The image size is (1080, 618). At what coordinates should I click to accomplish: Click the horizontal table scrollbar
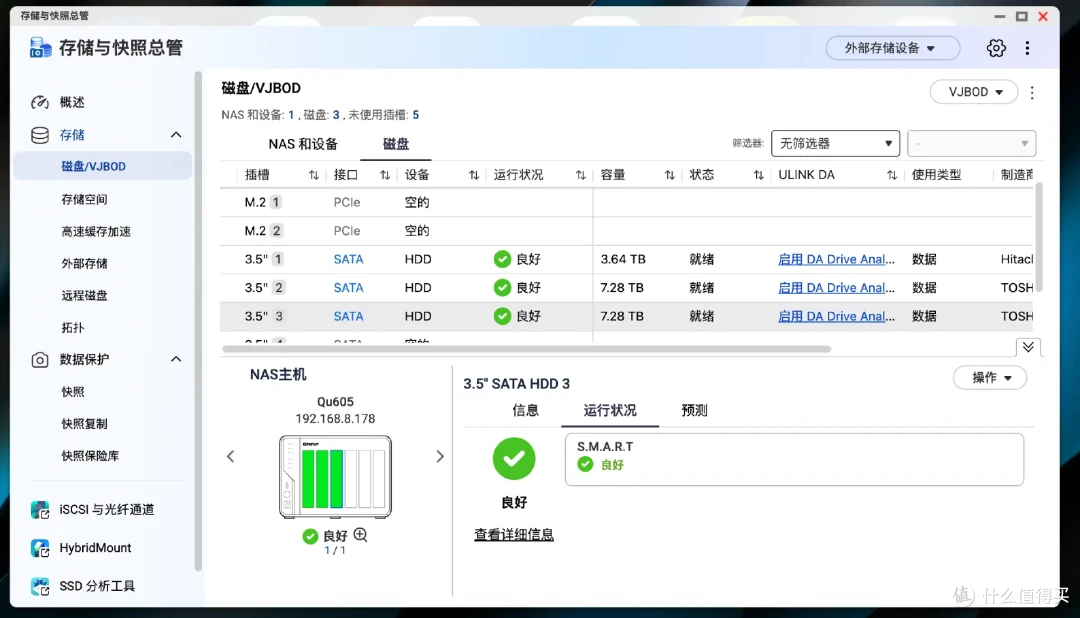pyautogui.click(x=526, y=349)
